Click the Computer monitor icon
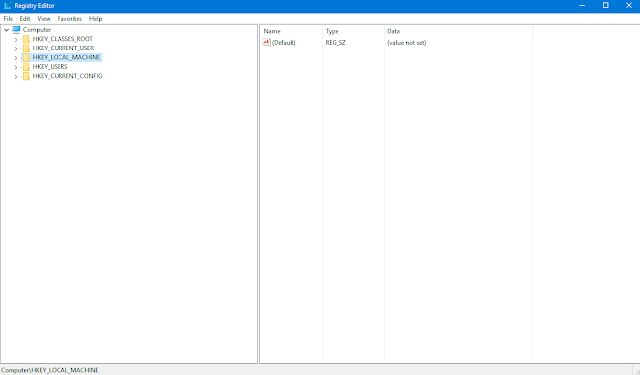Image resolution: width=640 pixels, height=375 pixels. (16, 29)
